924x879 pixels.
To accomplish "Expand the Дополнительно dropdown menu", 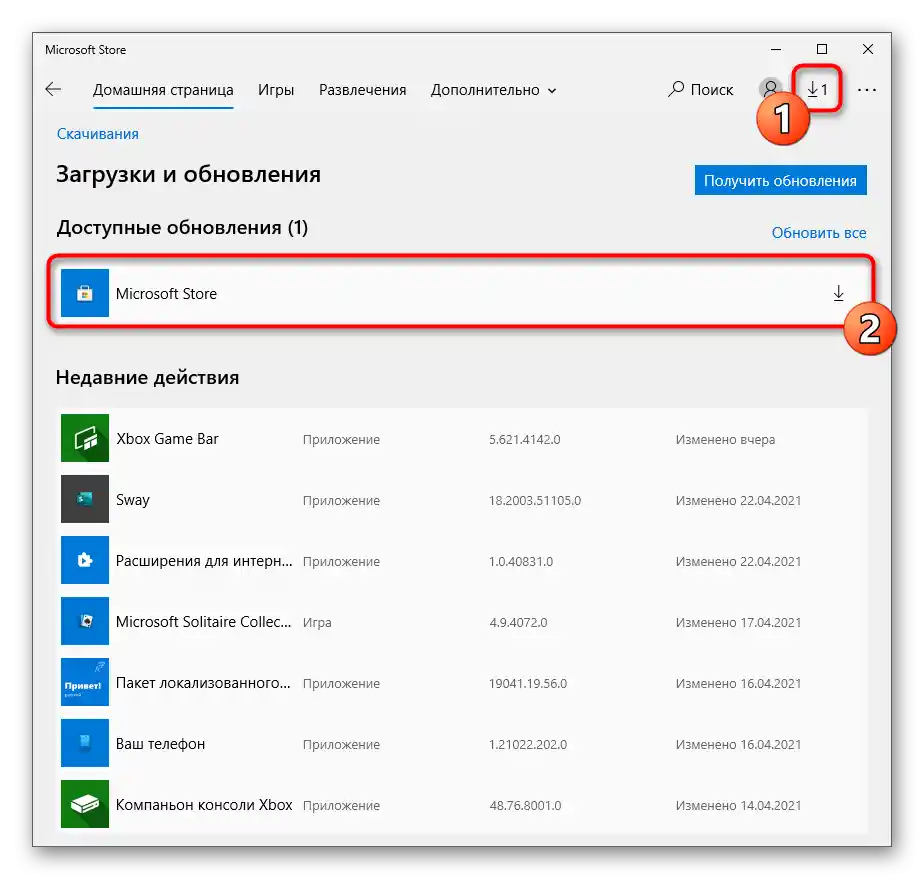I will pyautogui.click(x=493, y=90).
